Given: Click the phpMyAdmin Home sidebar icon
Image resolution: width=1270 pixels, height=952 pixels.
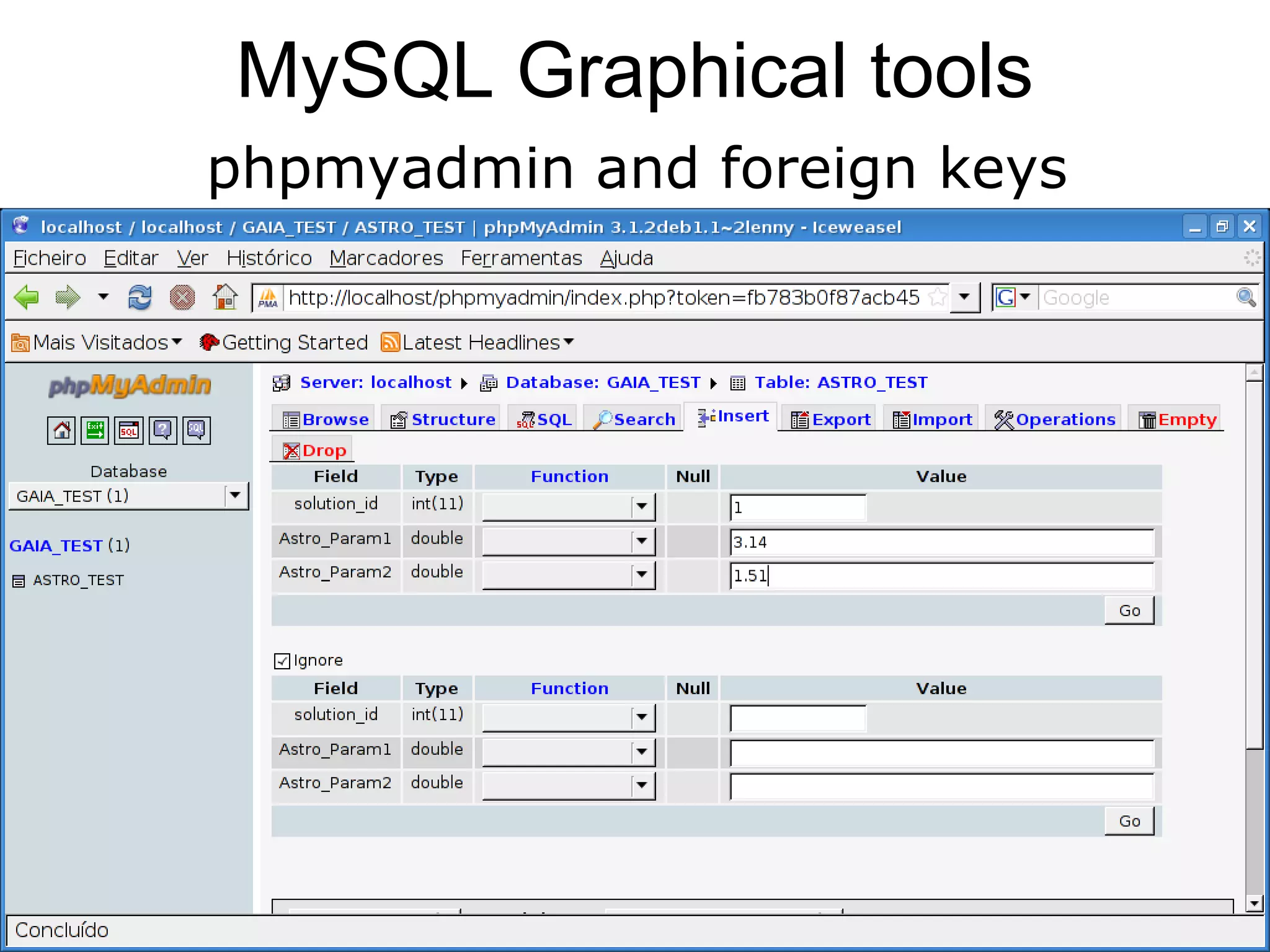Looking at the screenshot, I should (61, 430).
